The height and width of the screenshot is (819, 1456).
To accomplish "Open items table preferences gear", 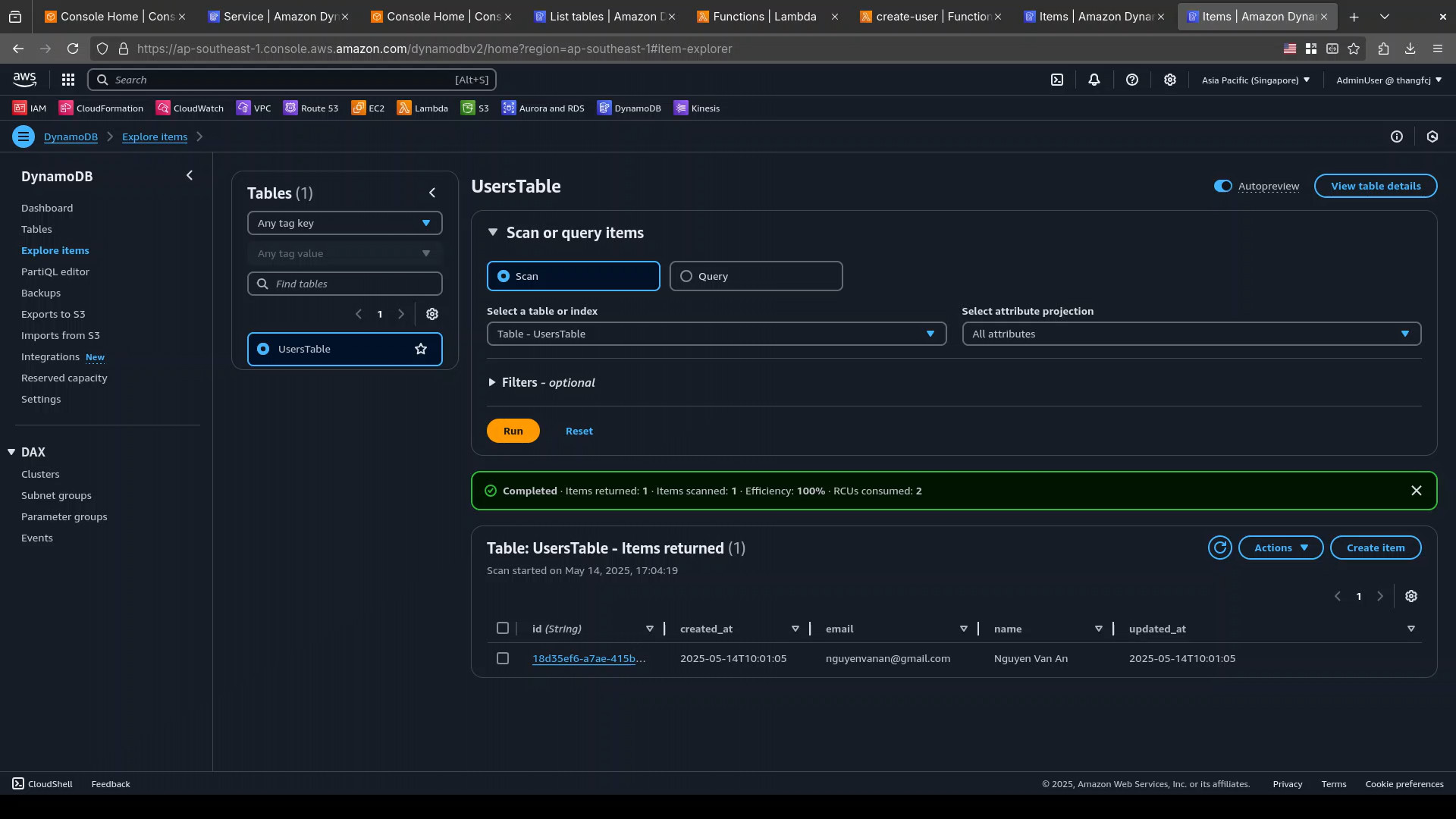I will [1411, 596].
